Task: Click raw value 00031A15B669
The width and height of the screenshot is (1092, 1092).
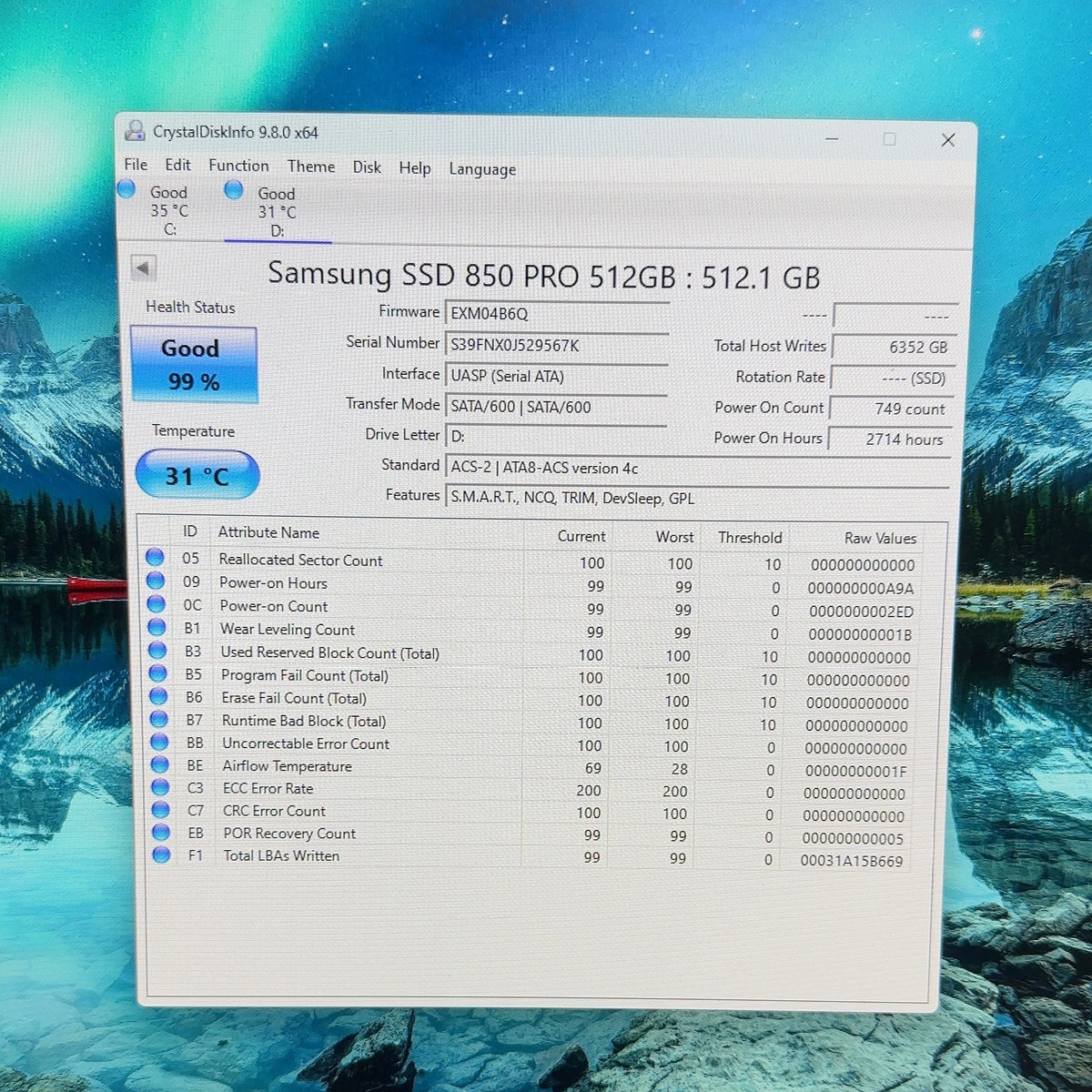Action: (x=852, y=861)
